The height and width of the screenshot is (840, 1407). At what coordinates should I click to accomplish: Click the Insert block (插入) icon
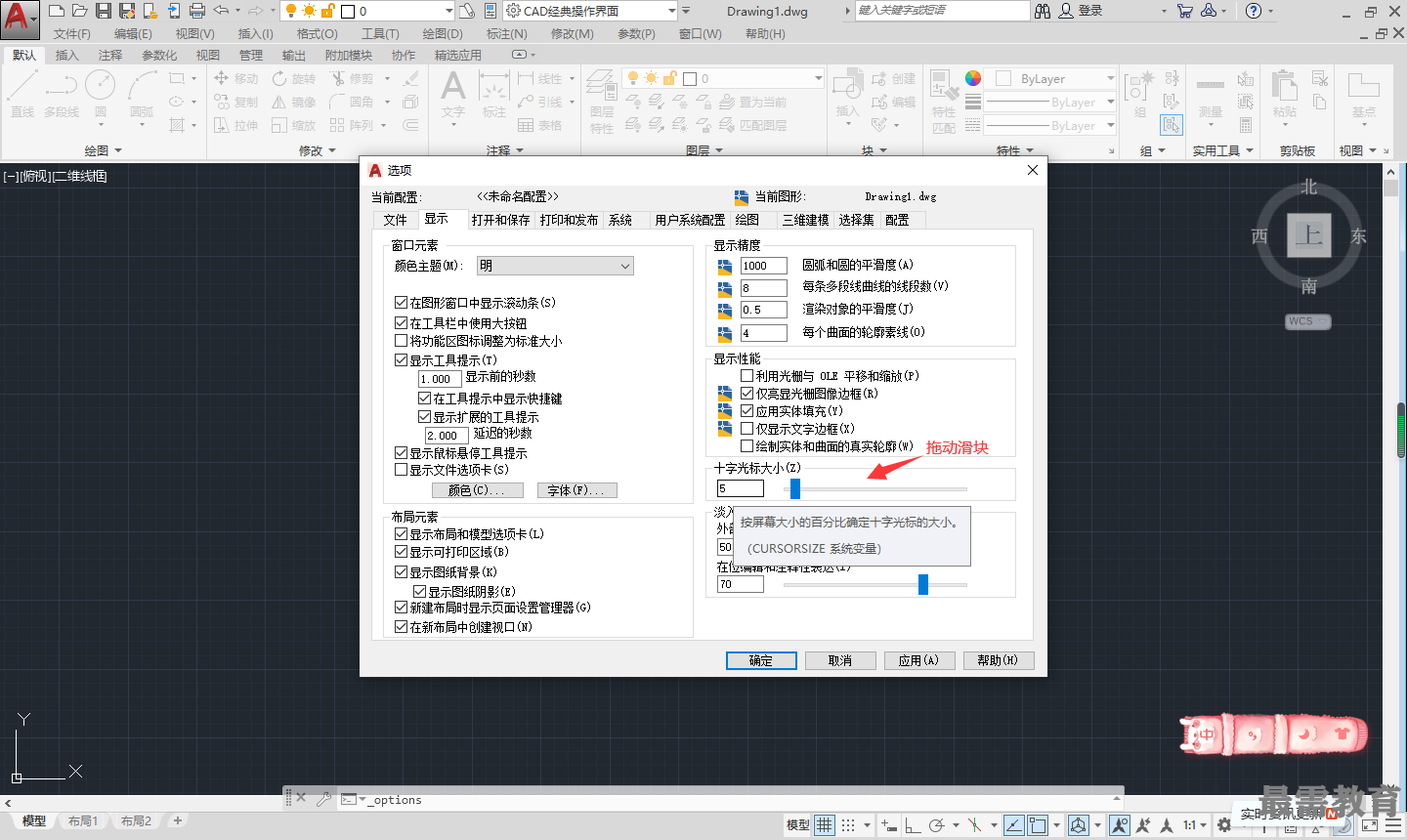pos(847,94)
